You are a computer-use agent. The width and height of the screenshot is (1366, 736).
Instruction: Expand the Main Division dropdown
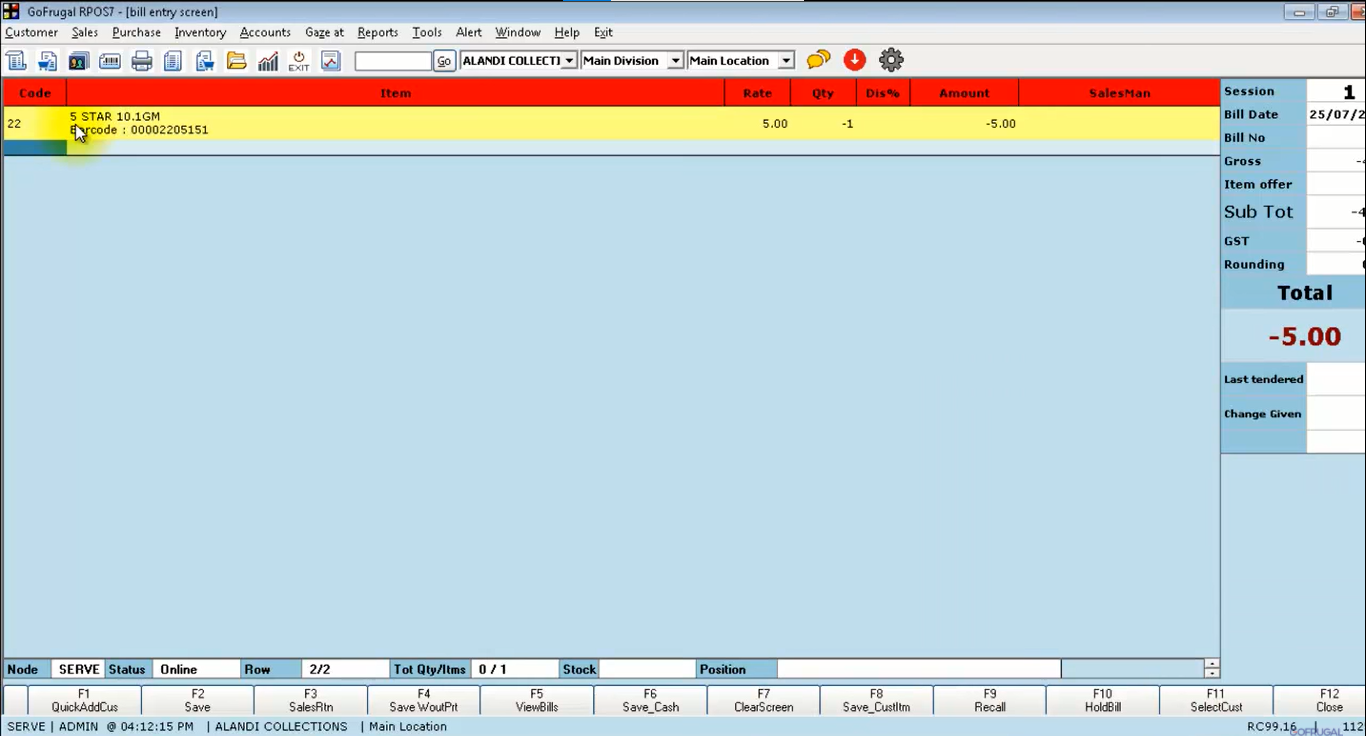click(x=675, y=61)
